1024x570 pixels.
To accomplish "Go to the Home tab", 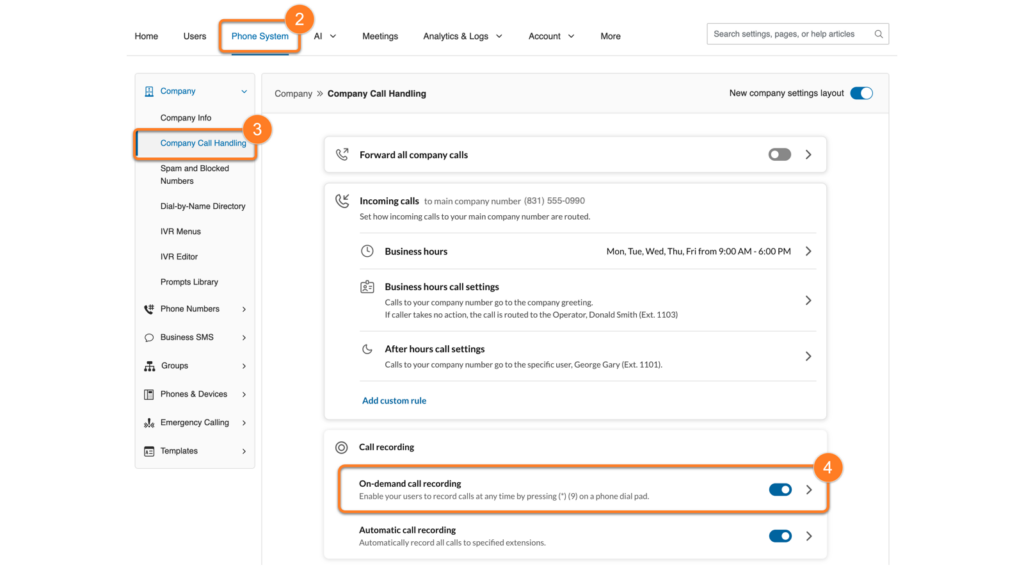I will click(x=146, y=37).
